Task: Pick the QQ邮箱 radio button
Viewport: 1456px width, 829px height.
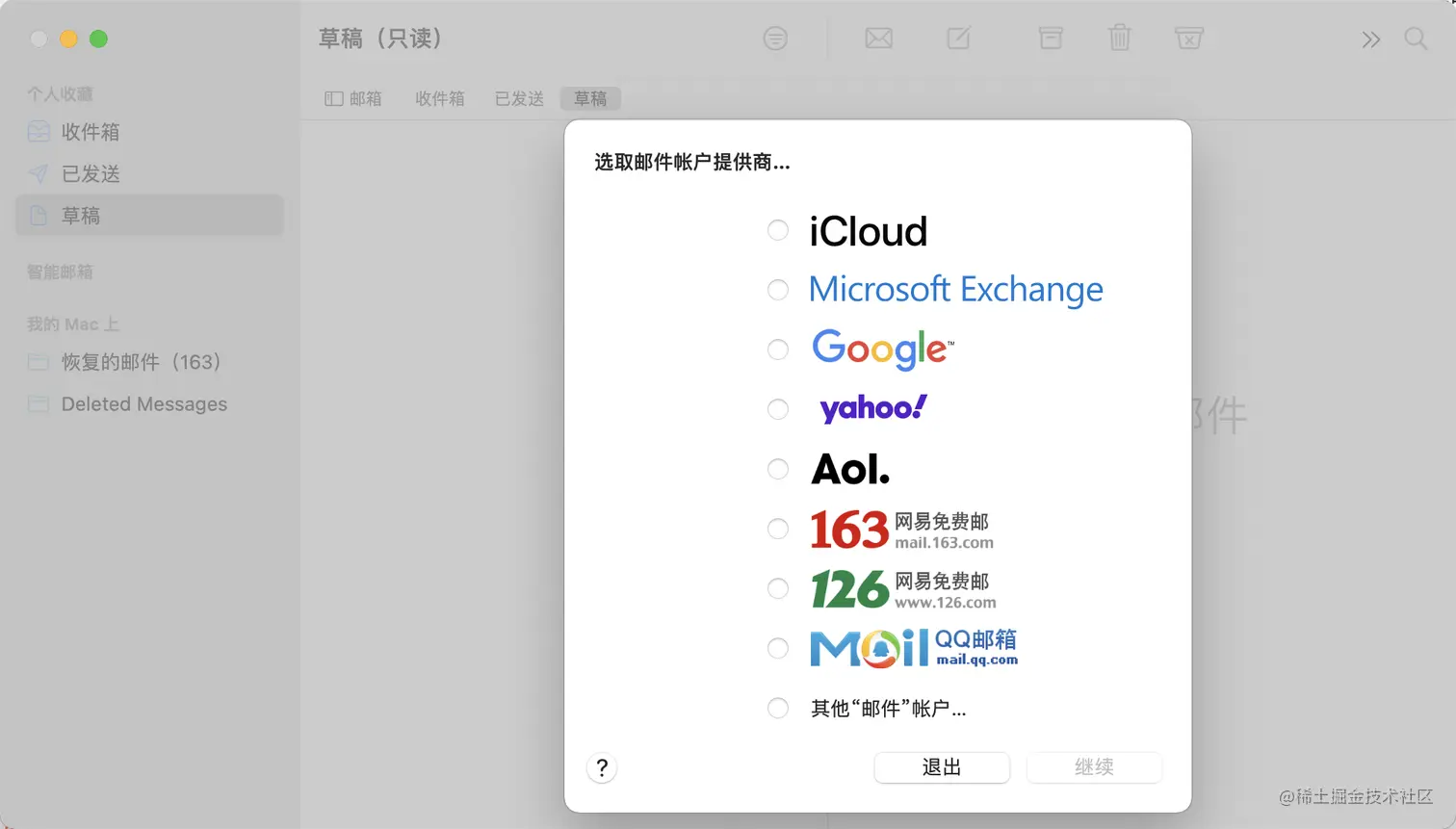Action: (x=778, y=648)
